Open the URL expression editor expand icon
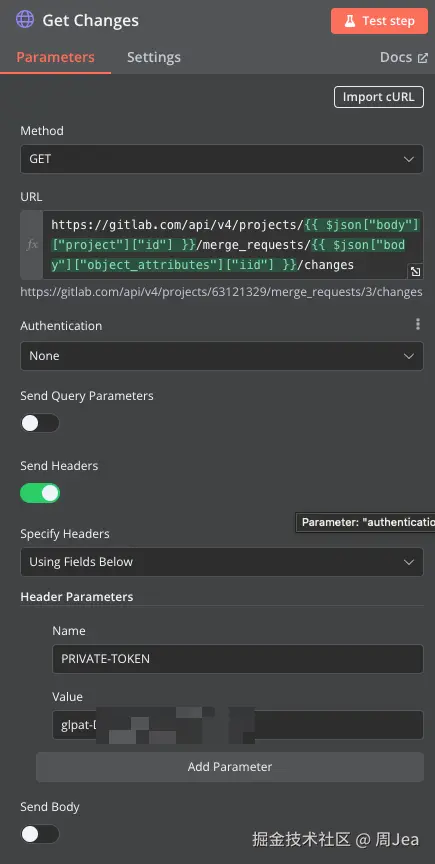Image resolution: width=435 pixels, height=864 pixels. [415, 271]
